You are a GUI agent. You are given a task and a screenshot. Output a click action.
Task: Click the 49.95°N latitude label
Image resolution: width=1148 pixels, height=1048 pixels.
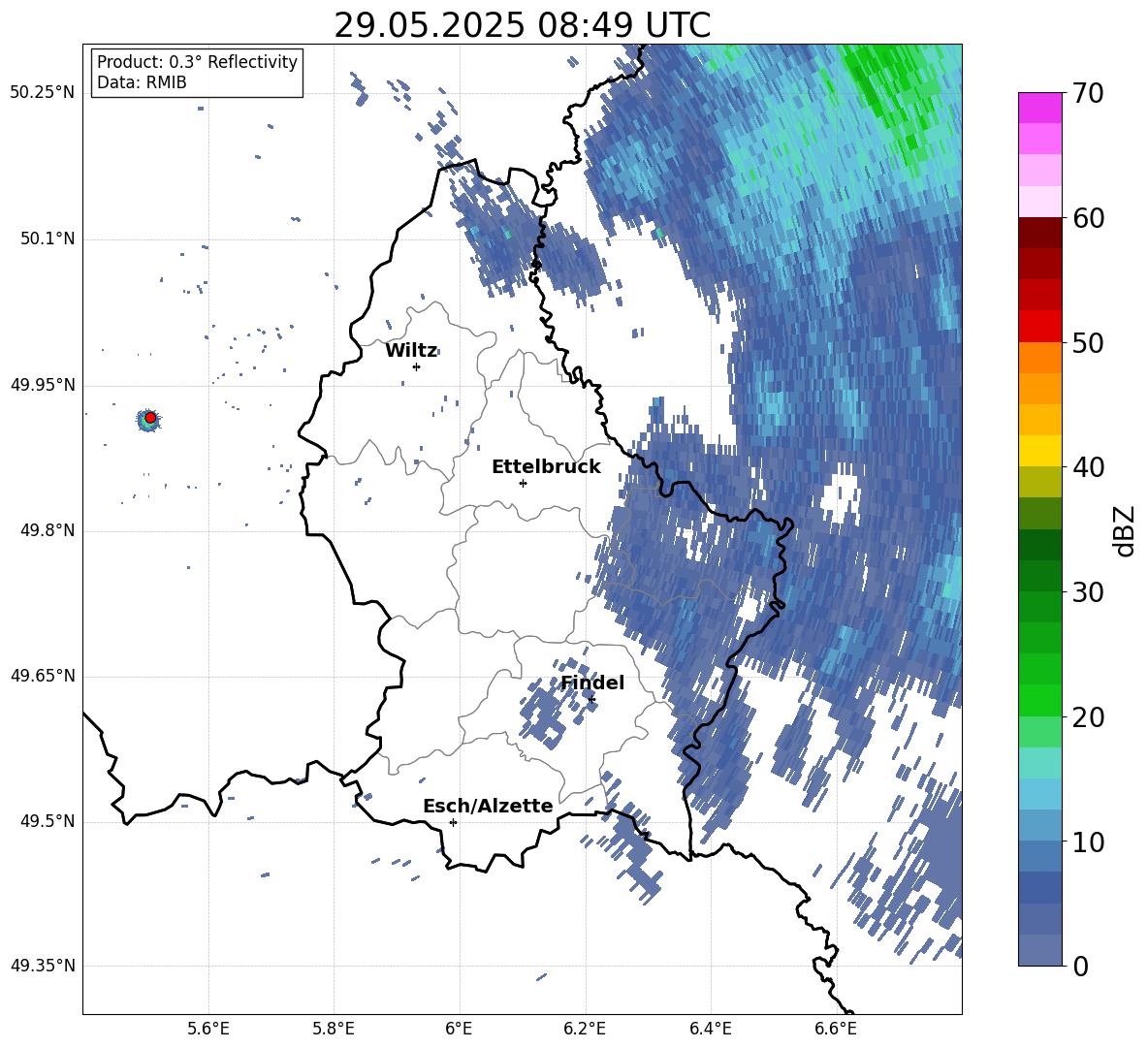tap(43, 385)
